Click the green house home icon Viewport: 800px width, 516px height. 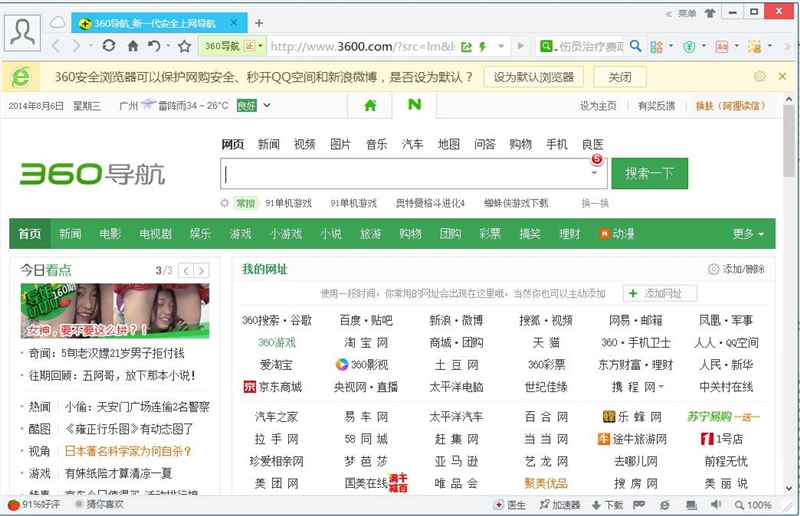pos(370,106)
